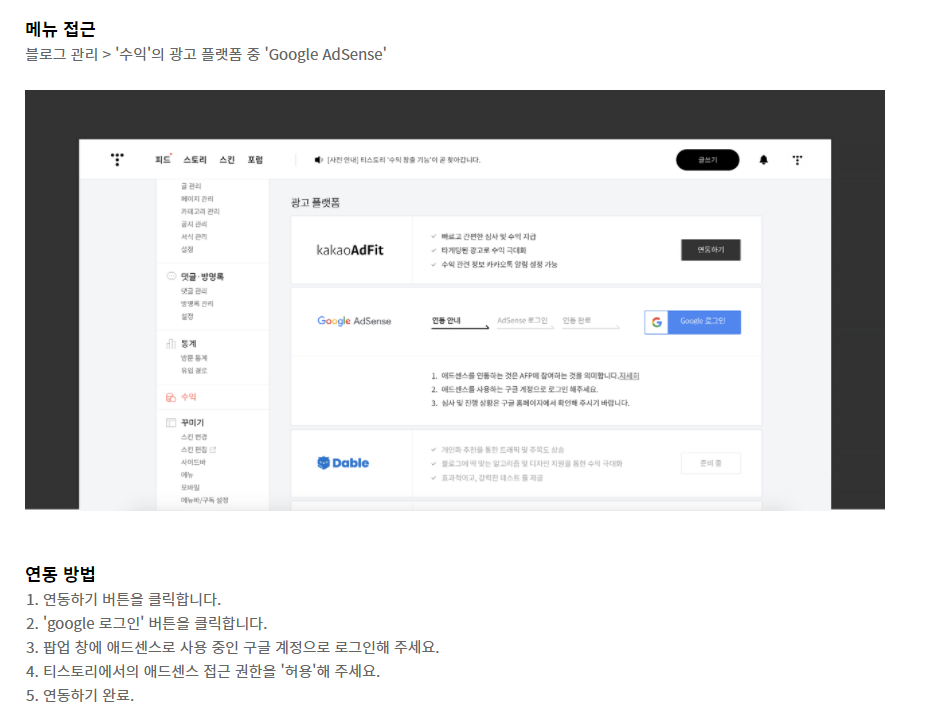Select the highlighted 수익 menu item
The width and height of the screenshot is (944, 722).
[188, 397]
